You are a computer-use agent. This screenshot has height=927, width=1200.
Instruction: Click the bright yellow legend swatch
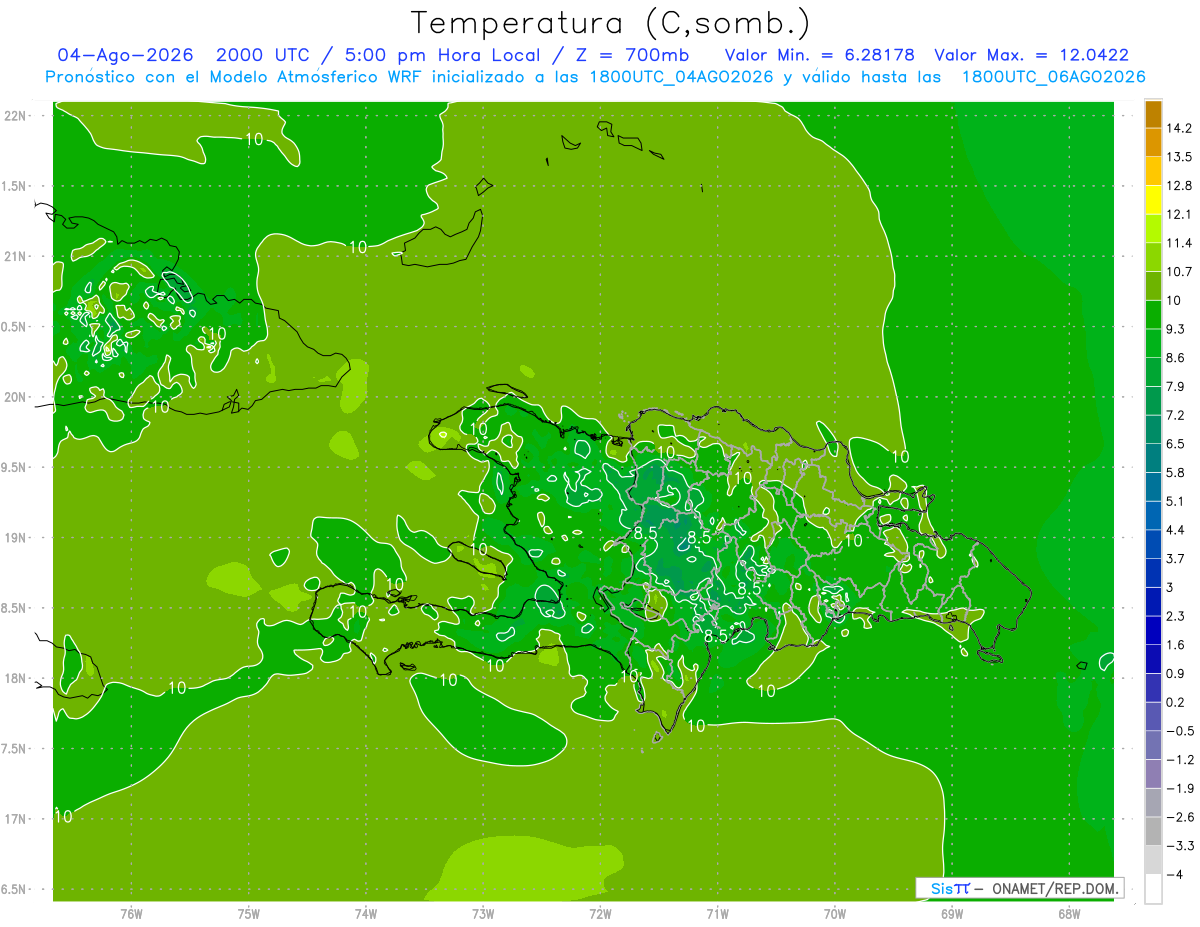click(1153, 200)
